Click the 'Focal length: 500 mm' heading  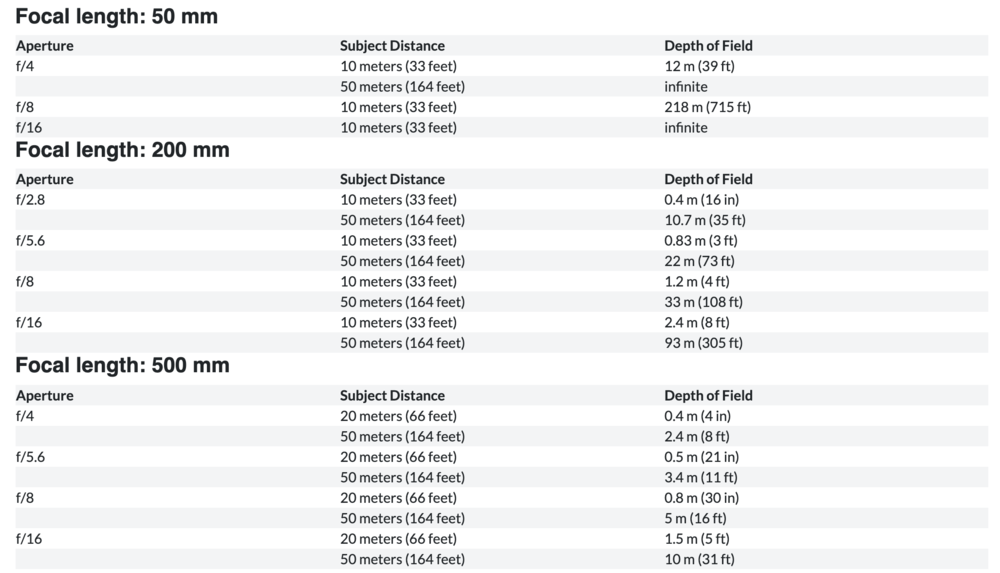[x=122, y=365]
